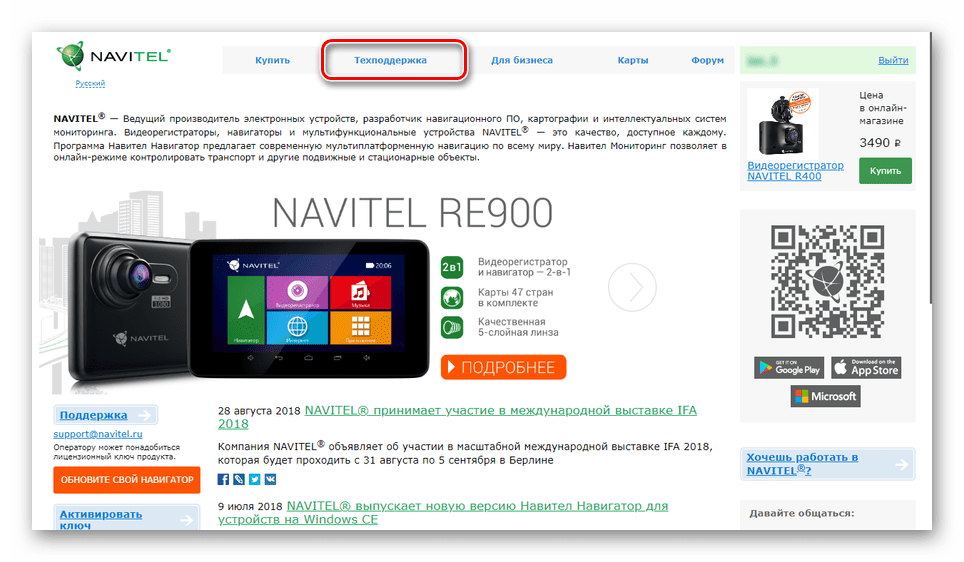
Task: Open the Google Play badge
Action: 789,367
